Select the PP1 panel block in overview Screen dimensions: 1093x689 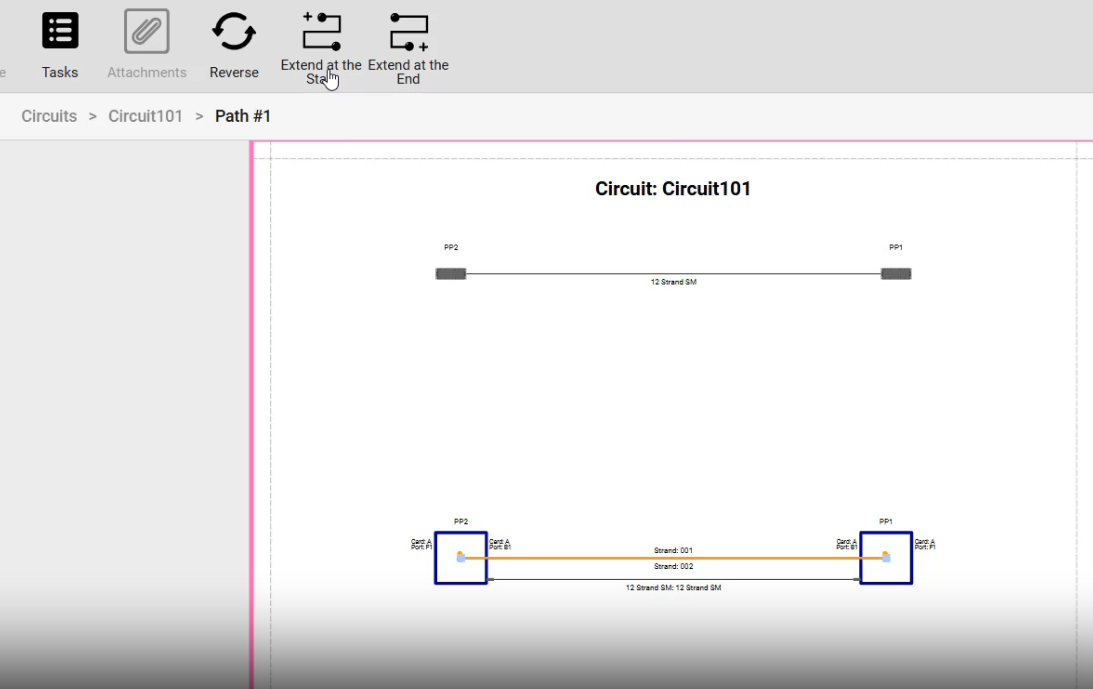(896, 274)
